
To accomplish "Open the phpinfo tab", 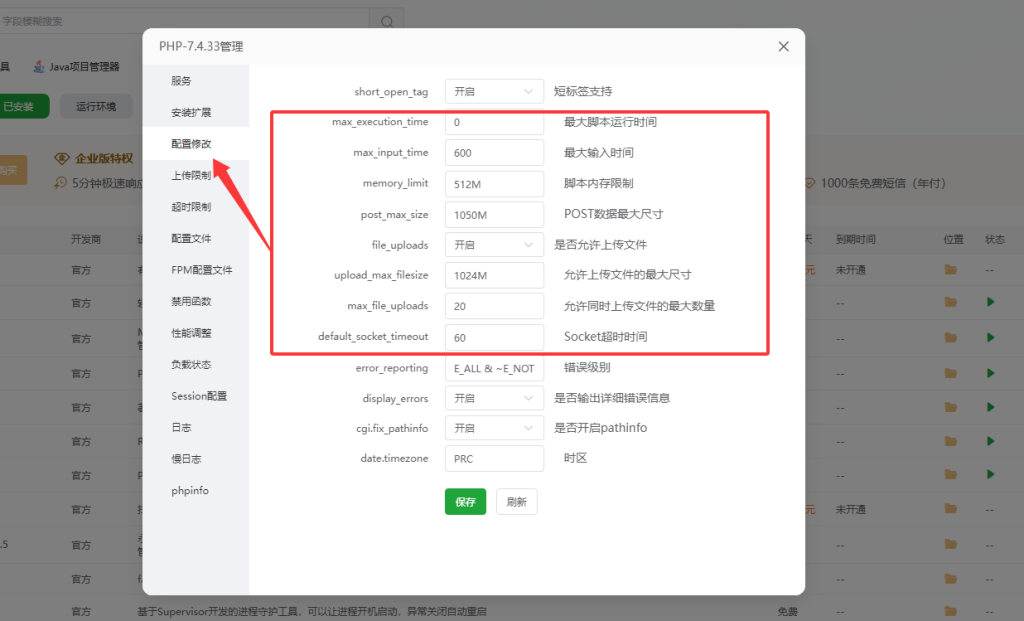I will pyautogui.click(x=196, y=490).
